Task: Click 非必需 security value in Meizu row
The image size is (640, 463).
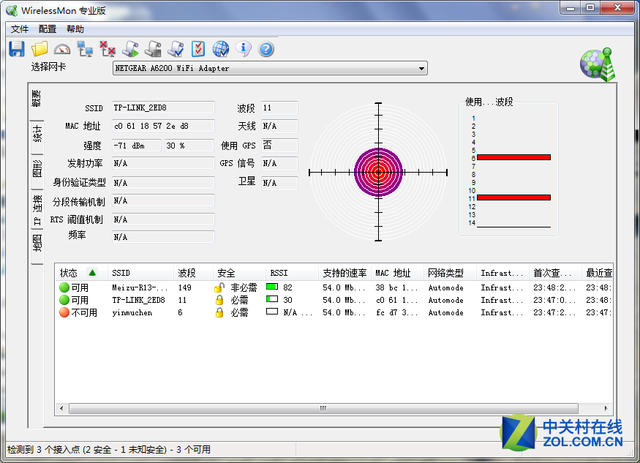Action: pos(244,288)
